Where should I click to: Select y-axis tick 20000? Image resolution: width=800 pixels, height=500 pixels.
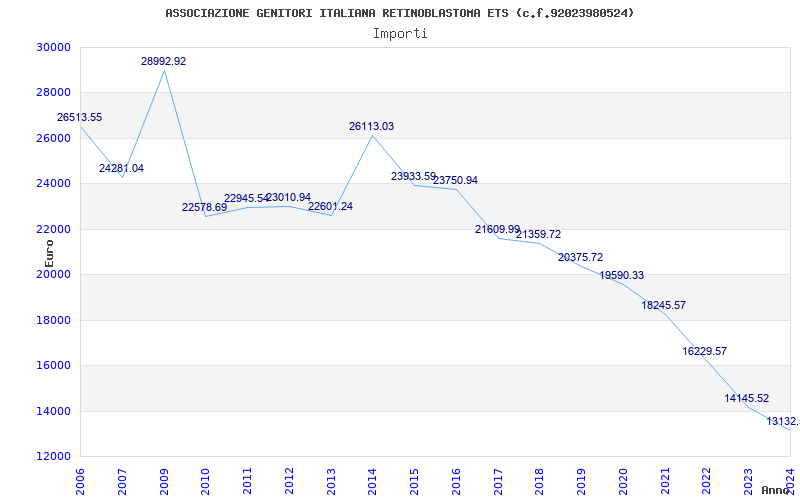[x=53, y=274]
